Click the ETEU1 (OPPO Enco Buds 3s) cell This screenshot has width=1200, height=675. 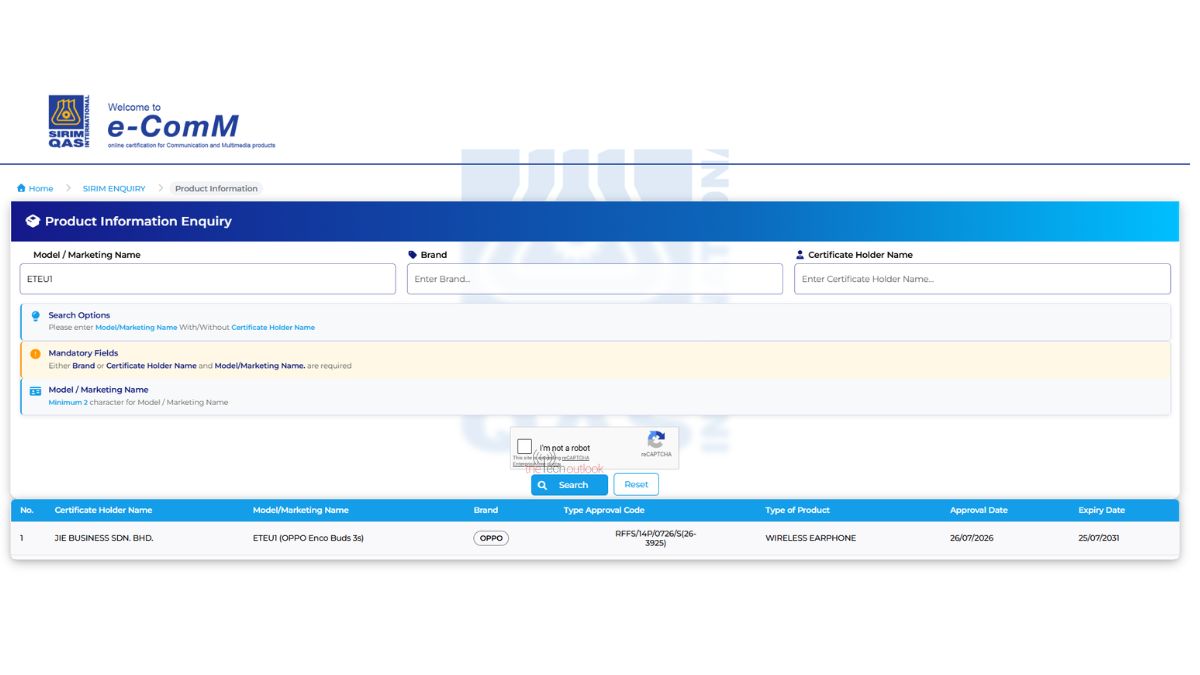point(308,538)
